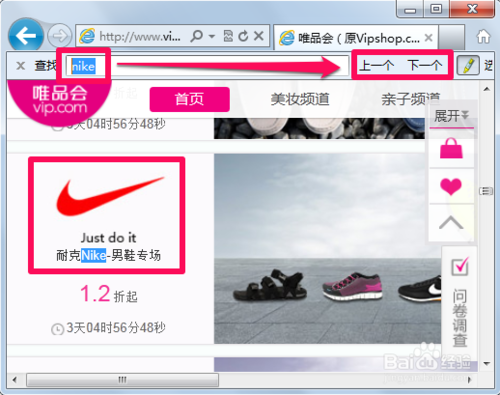Click the horizontal scrollbar right arrow
Viewport: 500px width, 395px height.
point(469,379)
